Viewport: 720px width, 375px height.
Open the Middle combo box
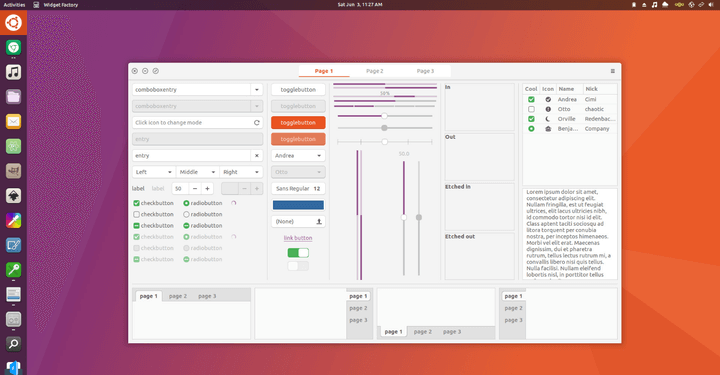pyautogui.click(x=197, y=172)
